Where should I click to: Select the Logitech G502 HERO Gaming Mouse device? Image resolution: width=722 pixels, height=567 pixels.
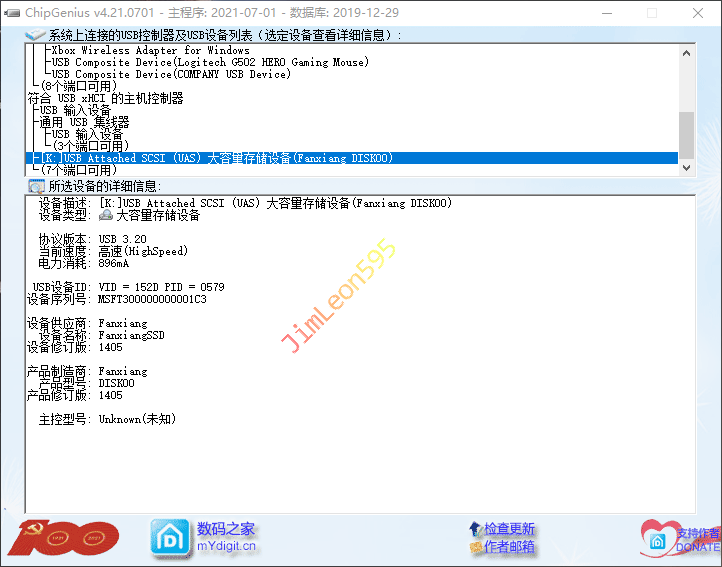point(209,62)
